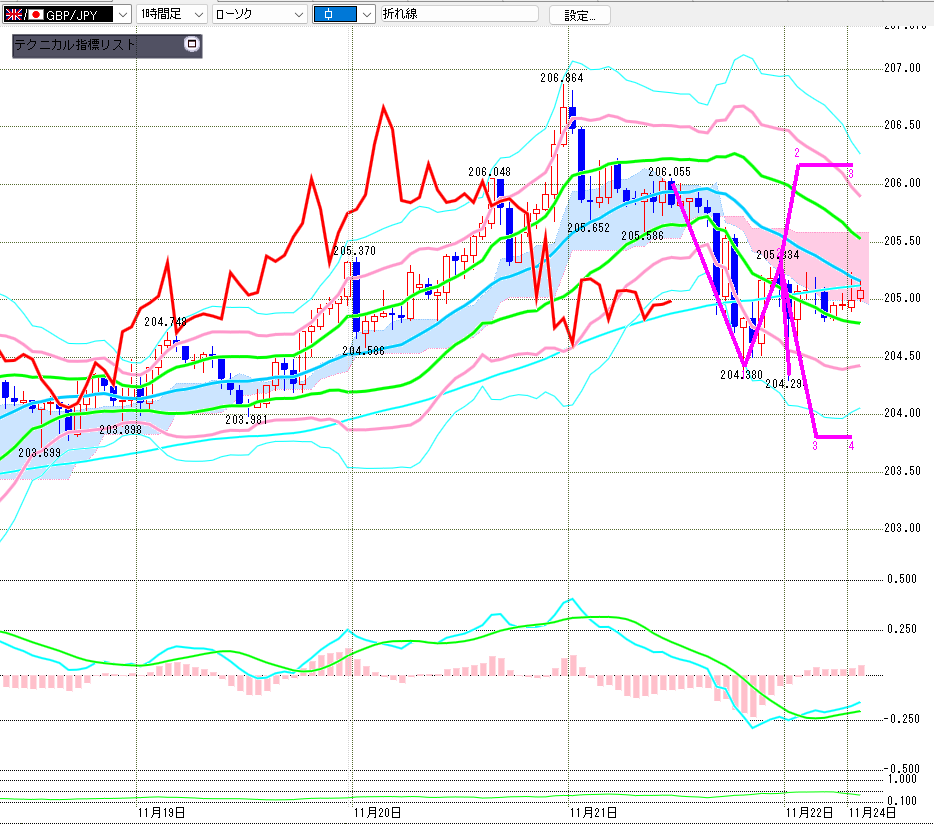Open the arrow beside the blue candle swatch
This screenshot has height=824, width=934.
366,15
